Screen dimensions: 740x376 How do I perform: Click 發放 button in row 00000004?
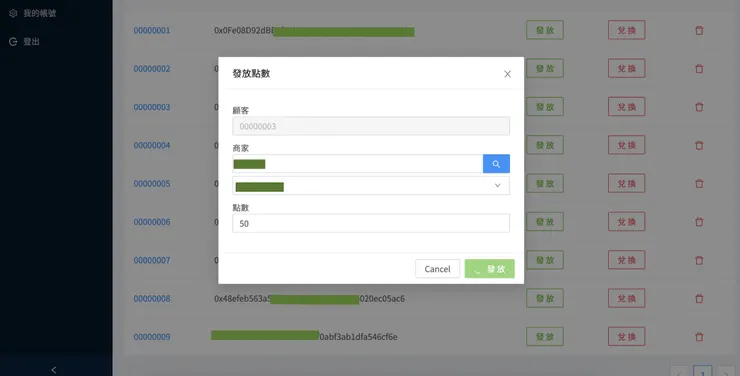coord(545,145)
